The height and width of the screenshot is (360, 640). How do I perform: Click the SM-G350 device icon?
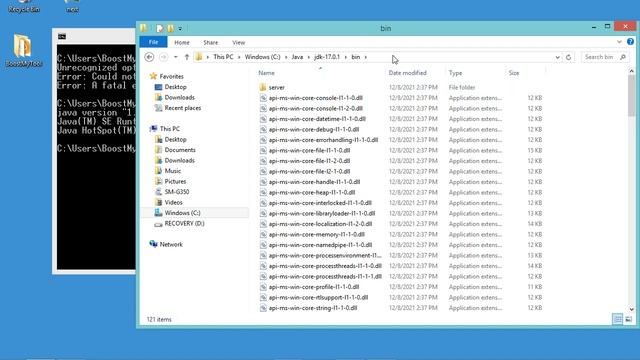158,192
